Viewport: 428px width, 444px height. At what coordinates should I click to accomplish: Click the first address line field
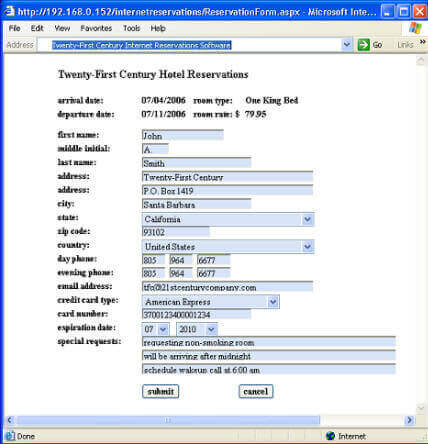pos(227,176)
